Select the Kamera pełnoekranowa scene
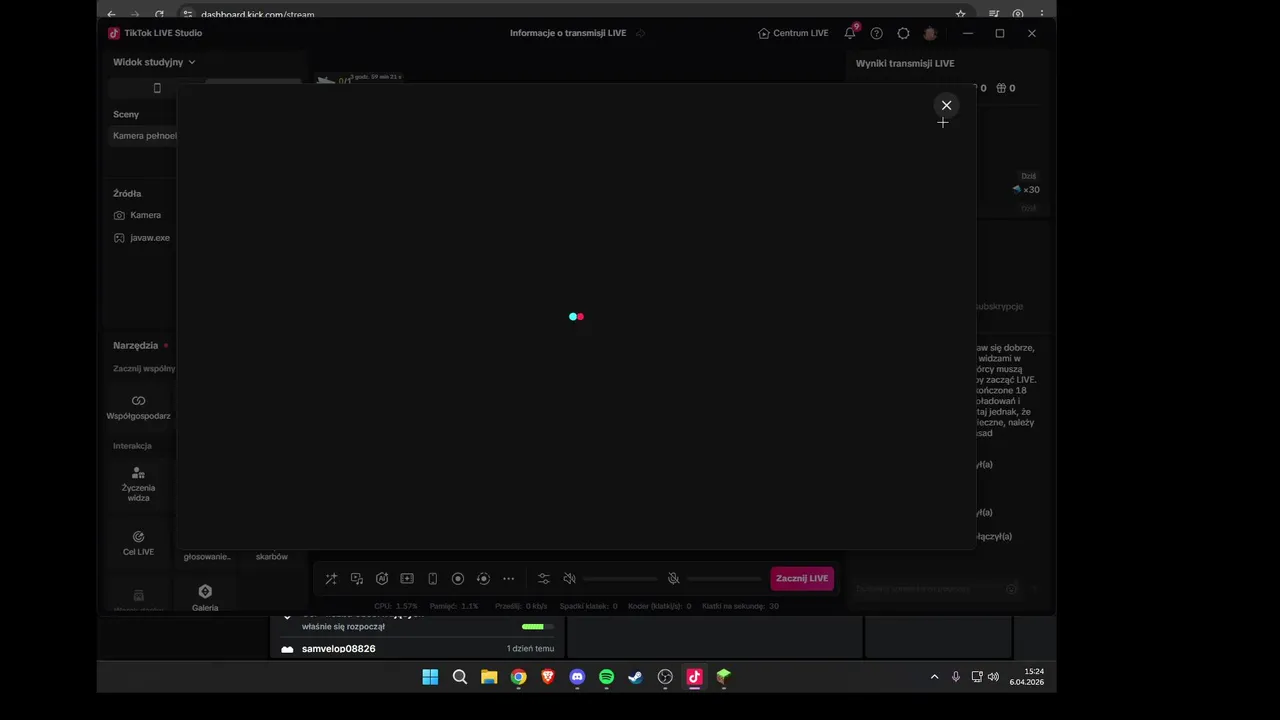The width and height of the screenshot is (1280, 720). (x=143, y=135)
